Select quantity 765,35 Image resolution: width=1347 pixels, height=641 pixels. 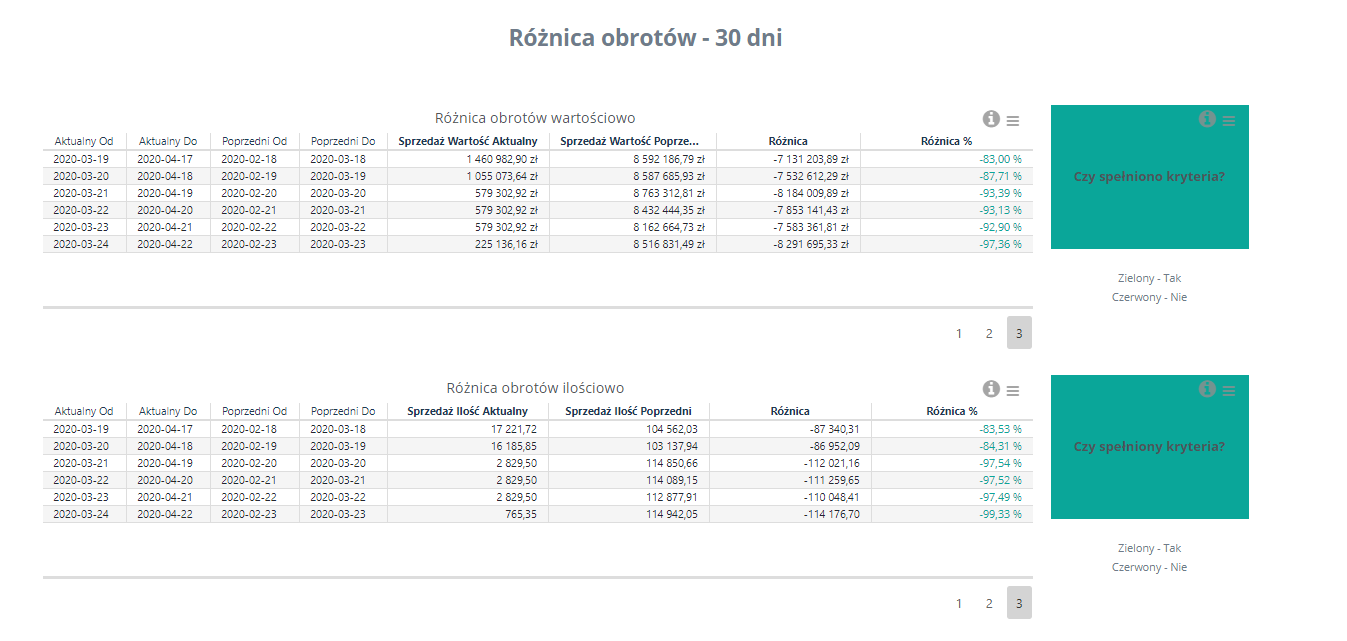point(522,514)
